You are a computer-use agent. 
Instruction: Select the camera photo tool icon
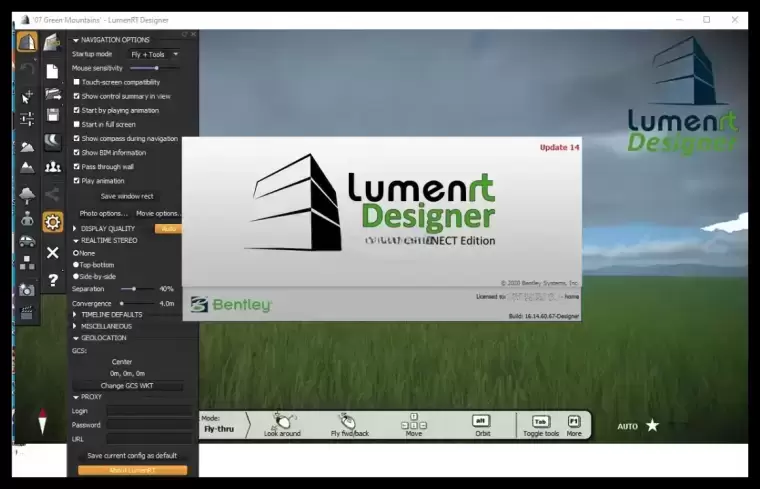pos(27,290)
